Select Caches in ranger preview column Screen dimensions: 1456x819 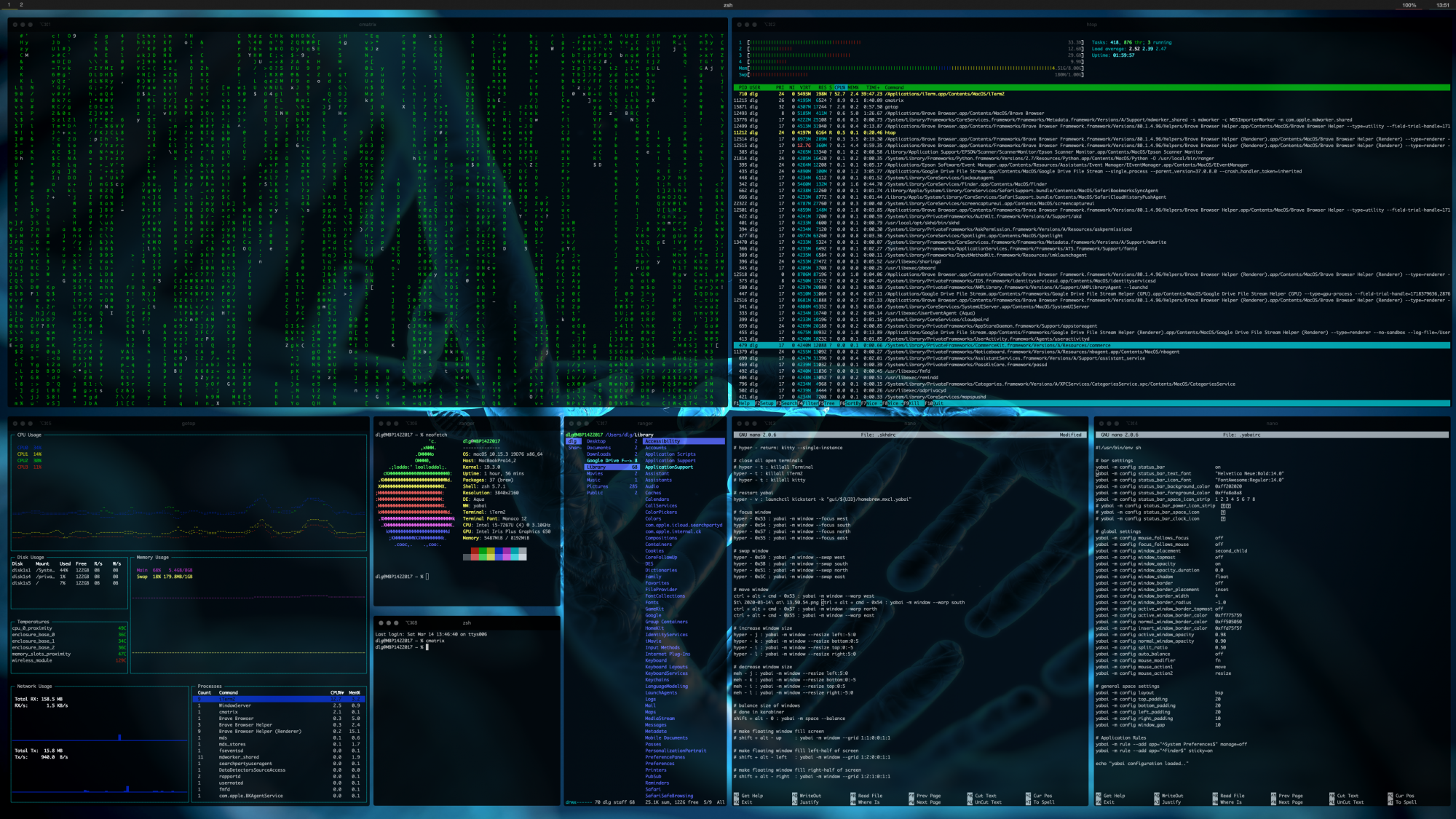653,493
